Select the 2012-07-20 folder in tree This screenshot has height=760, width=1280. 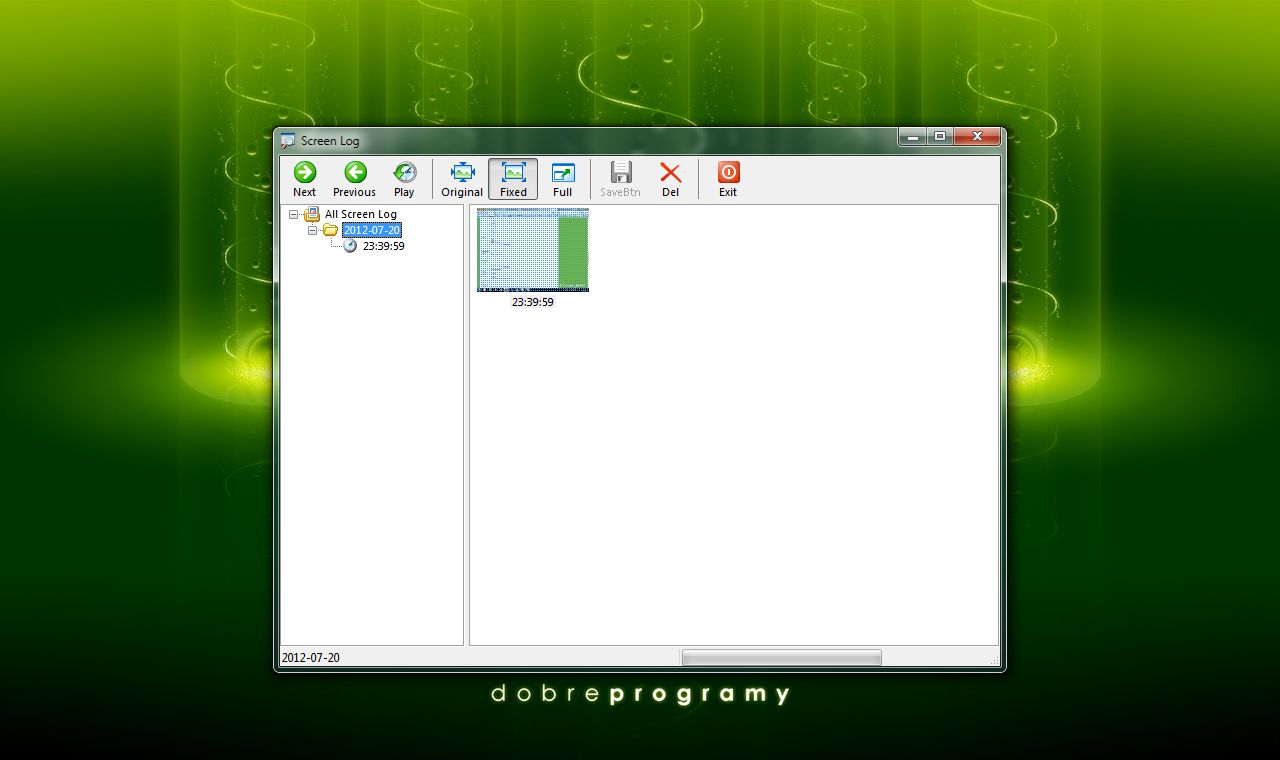(371, 230)
